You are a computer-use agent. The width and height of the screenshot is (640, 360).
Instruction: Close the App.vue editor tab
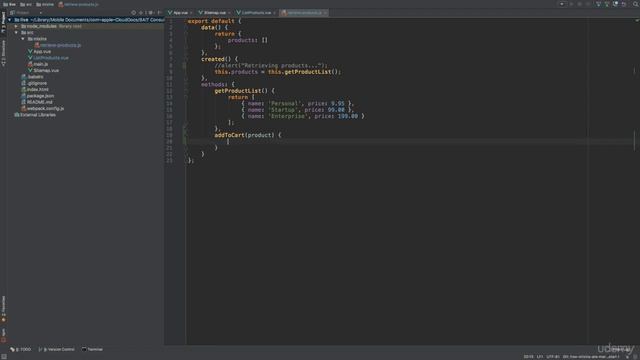point(191,13)
